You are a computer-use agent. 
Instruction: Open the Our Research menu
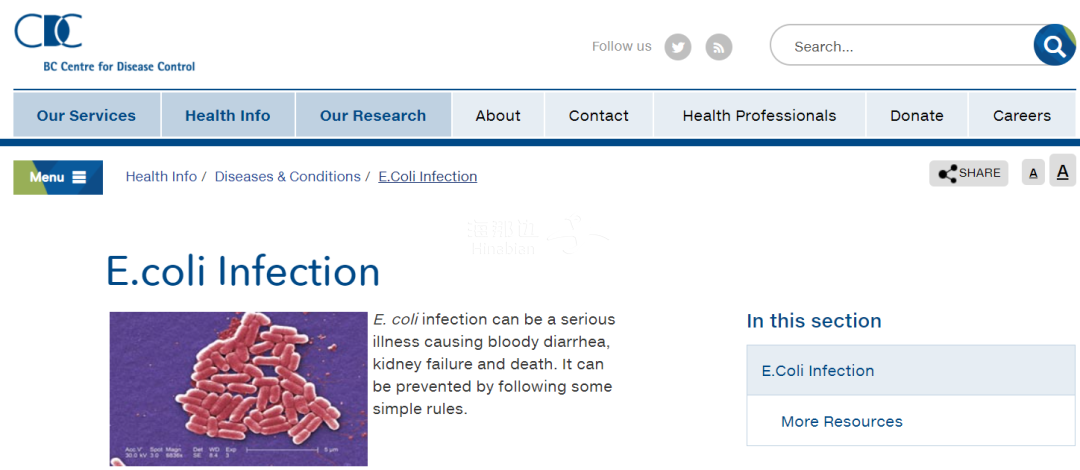373,115
